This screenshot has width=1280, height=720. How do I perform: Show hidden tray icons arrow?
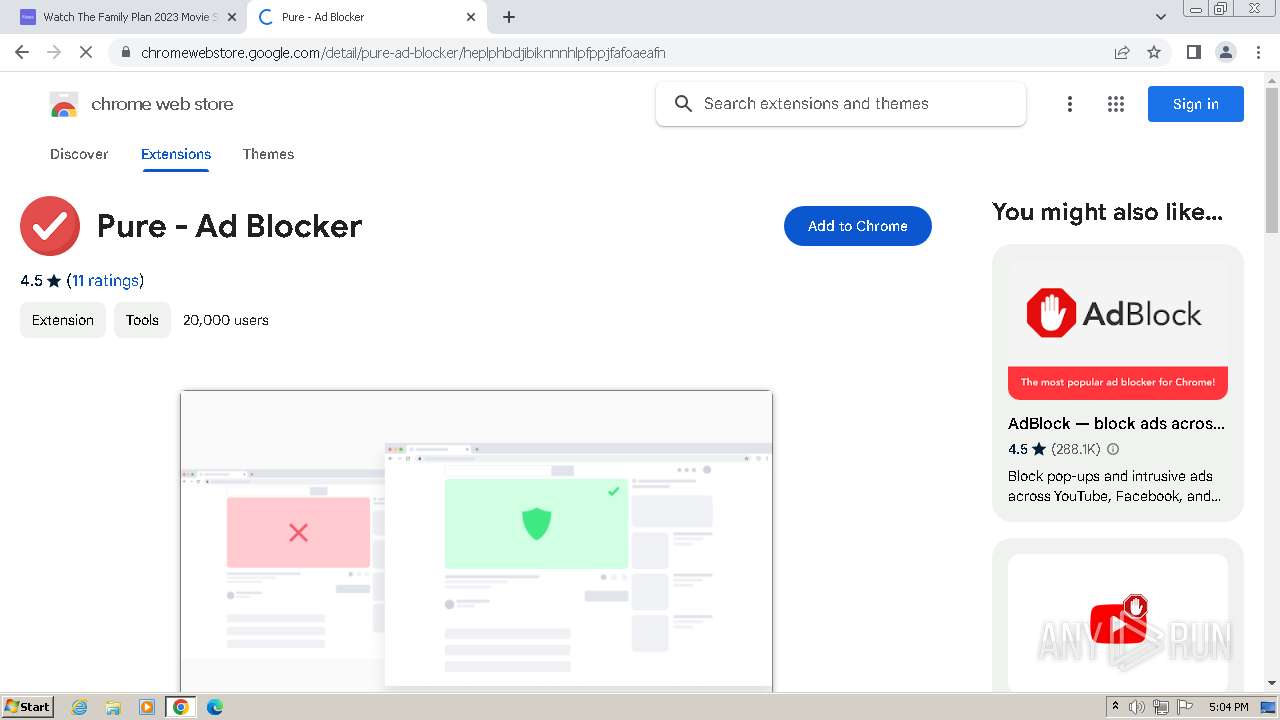pos(1115,707)
